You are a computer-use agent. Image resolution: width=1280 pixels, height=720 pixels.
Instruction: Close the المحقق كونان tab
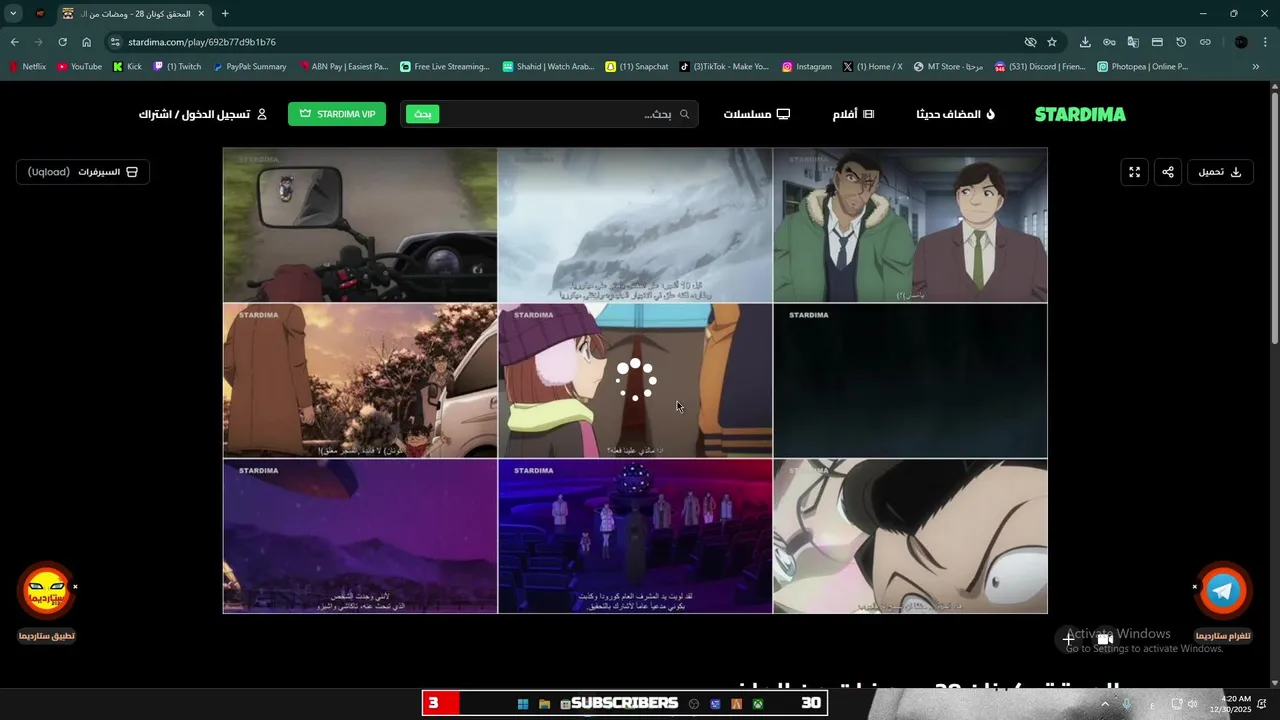click(201, 14)
